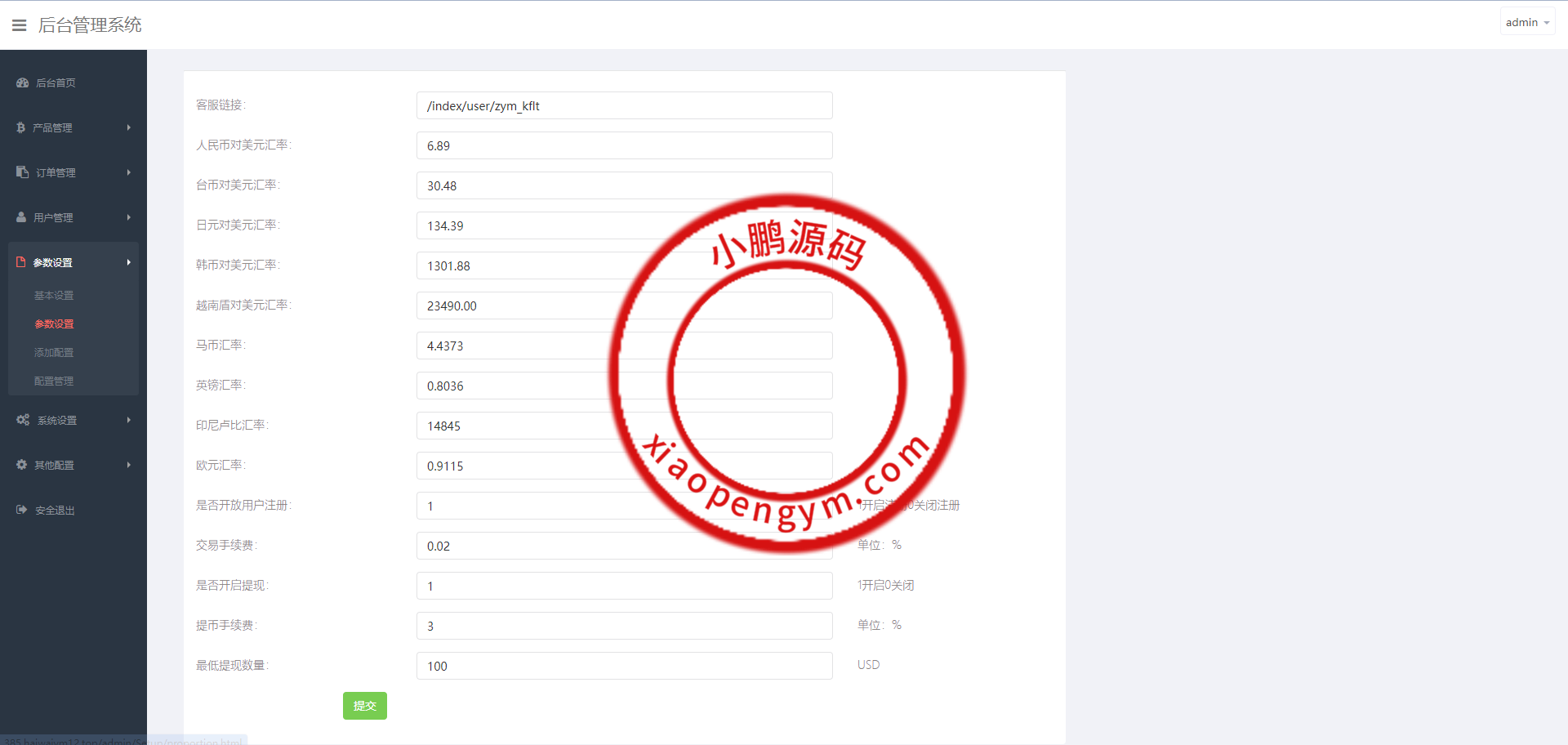The height and width of the screenshot is (745, 1568).
Task: Click the gears icon beside 系统设置
Action: [23, 420]
